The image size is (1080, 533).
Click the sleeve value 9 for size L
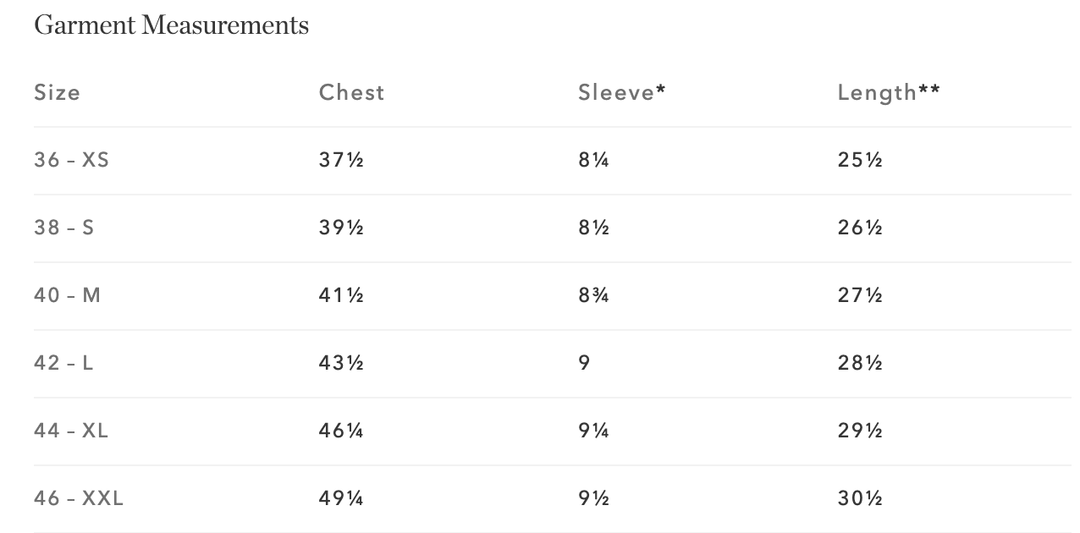click(584, 364)
